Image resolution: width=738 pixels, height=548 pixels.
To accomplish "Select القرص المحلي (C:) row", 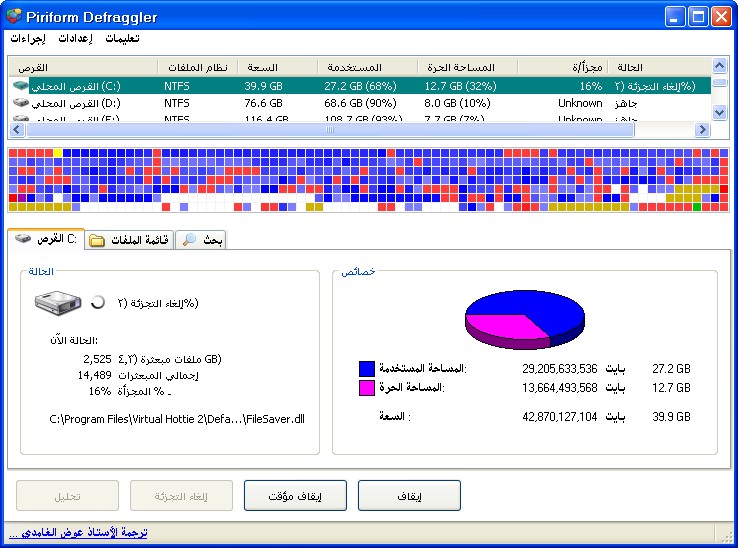I will point(360,86).
